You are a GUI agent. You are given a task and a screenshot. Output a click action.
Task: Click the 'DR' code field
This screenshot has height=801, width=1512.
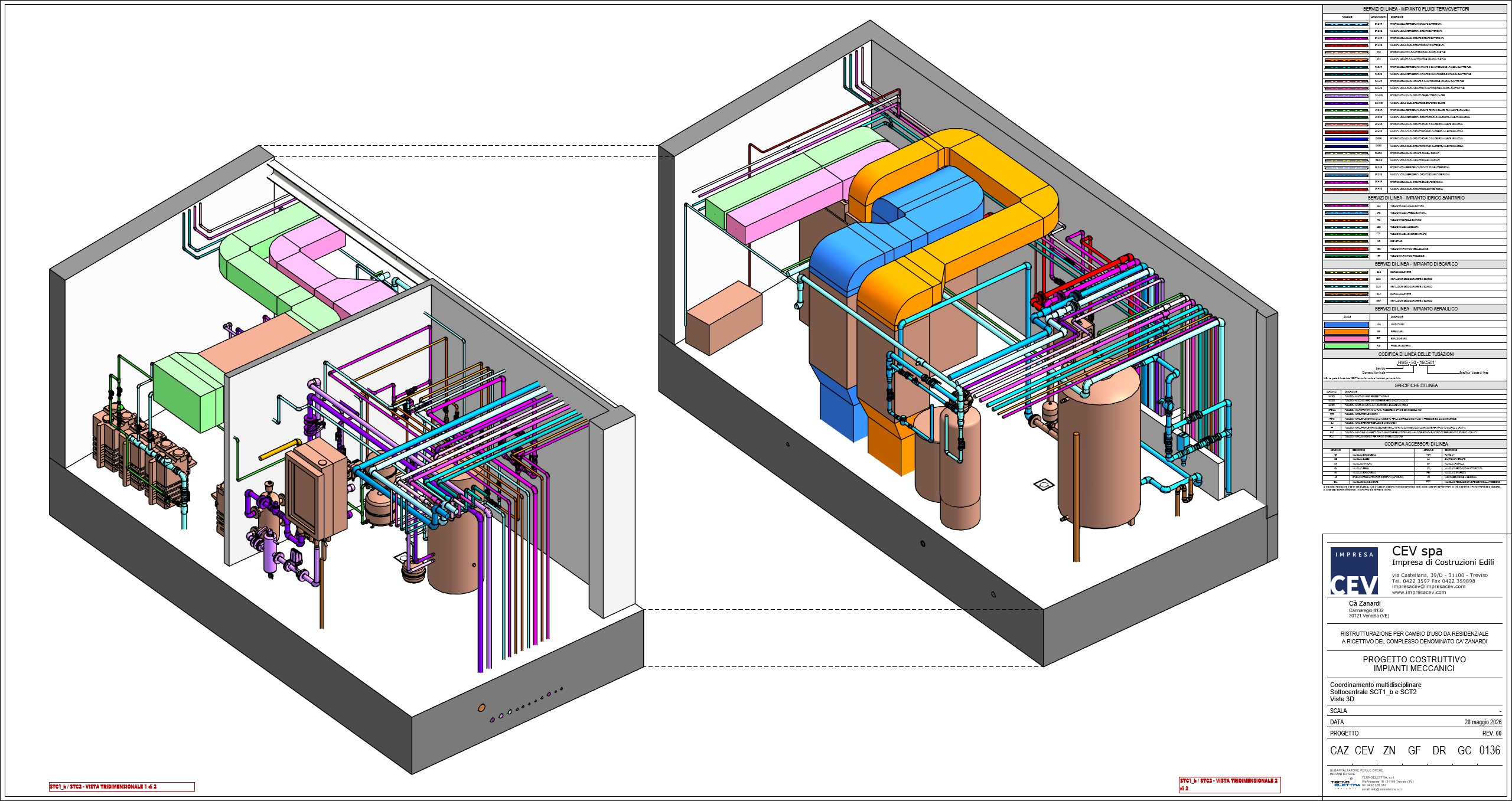pos(1439,750)
